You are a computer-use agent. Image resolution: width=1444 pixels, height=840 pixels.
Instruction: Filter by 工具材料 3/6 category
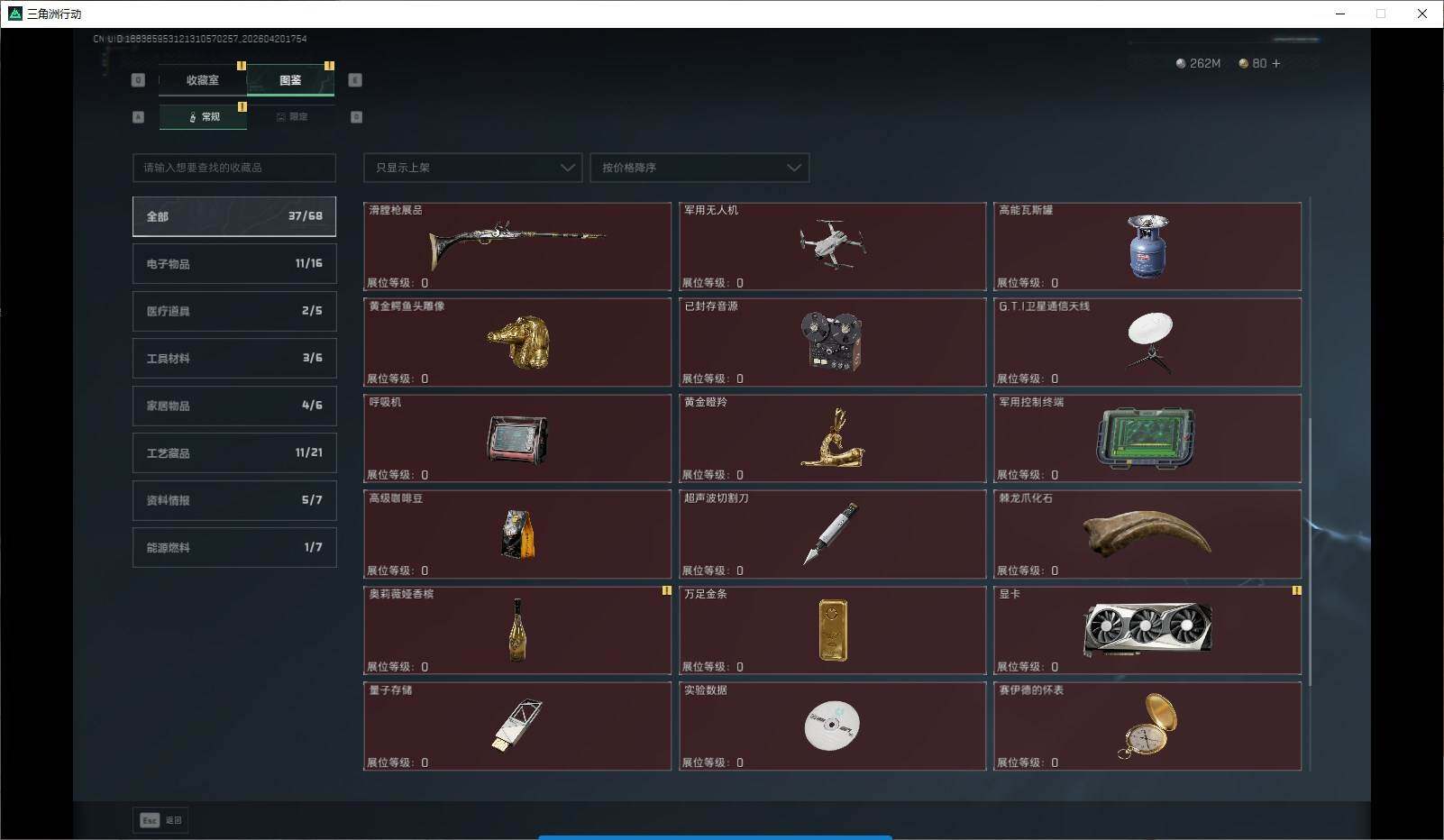234,359
